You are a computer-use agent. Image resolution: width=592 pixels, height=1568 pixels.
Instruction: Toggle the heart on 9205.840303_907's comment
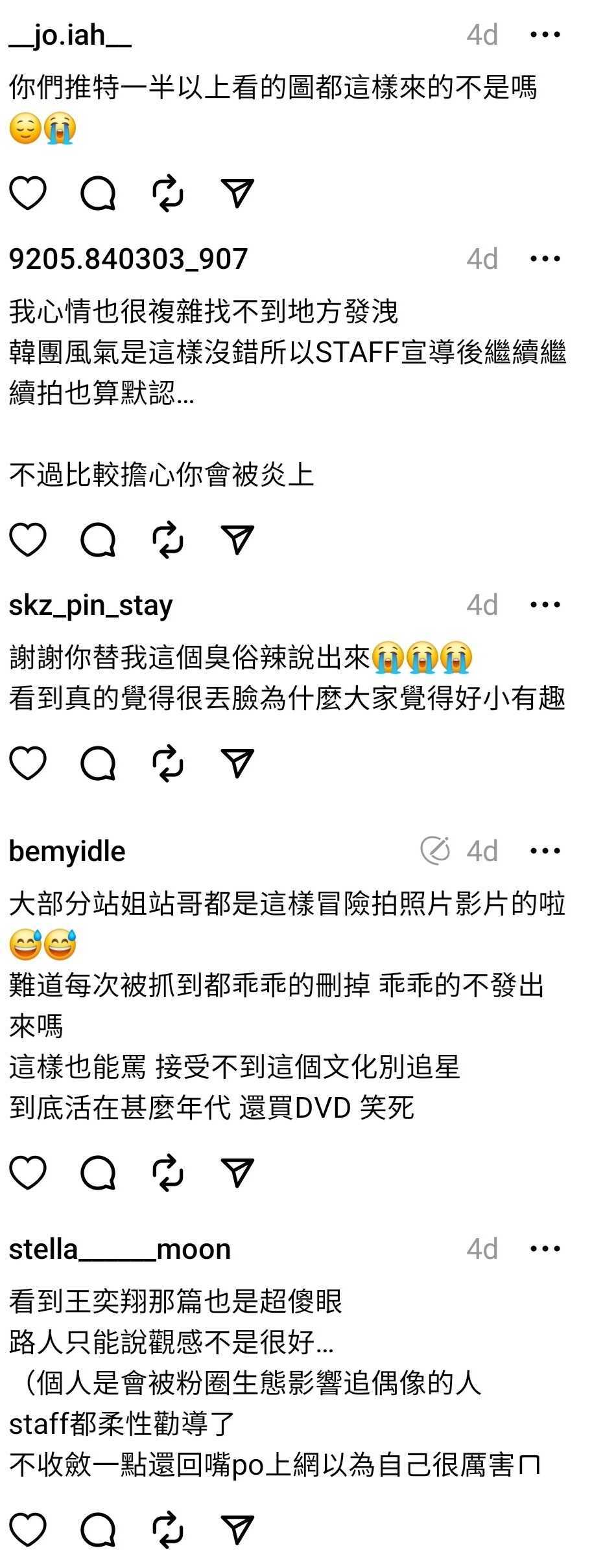click(28, 540)
